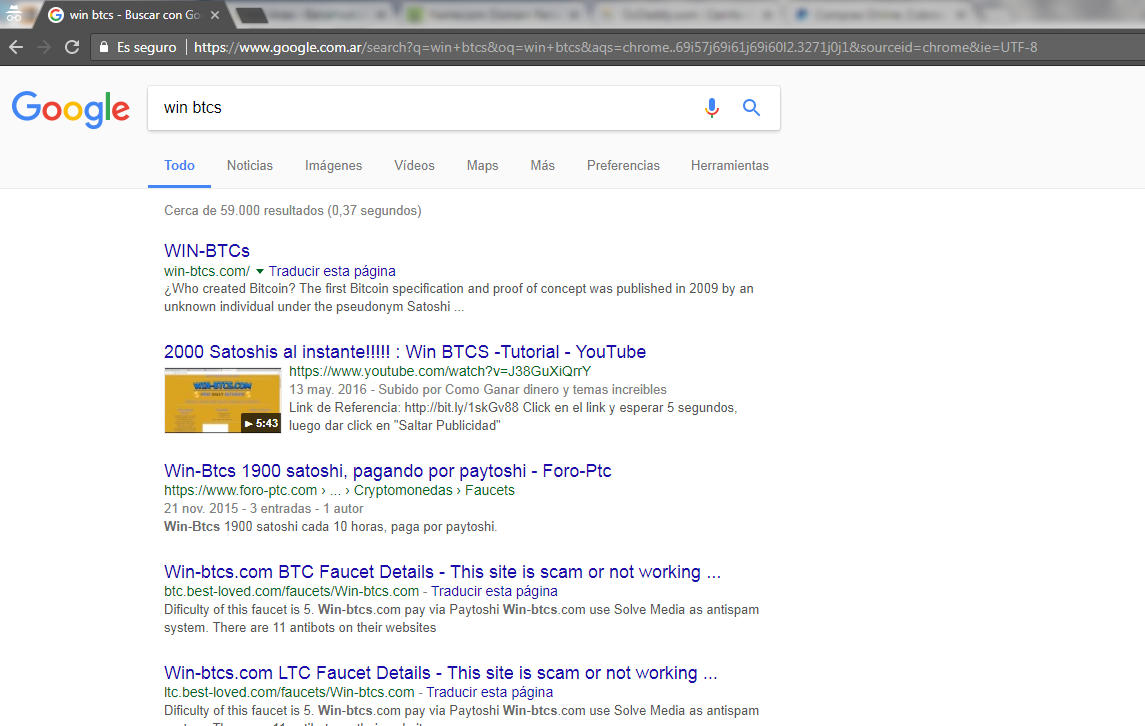Open 'Win-btcs.com BTC Faucet Details' result
Viewport: 1145px width, 726px height.
[442, 572]
